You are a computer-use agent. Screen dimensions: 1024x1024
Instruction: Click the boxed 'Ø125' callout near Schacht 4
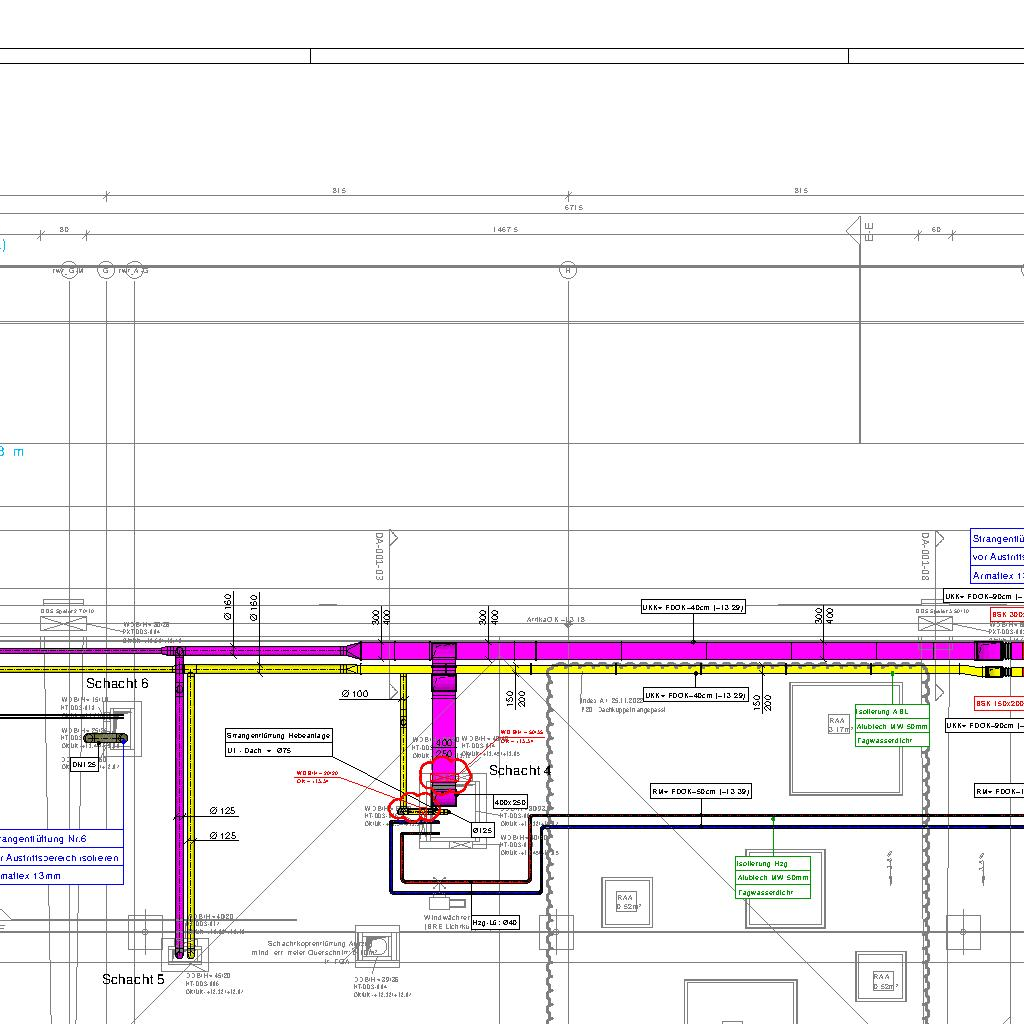(483, 830)
